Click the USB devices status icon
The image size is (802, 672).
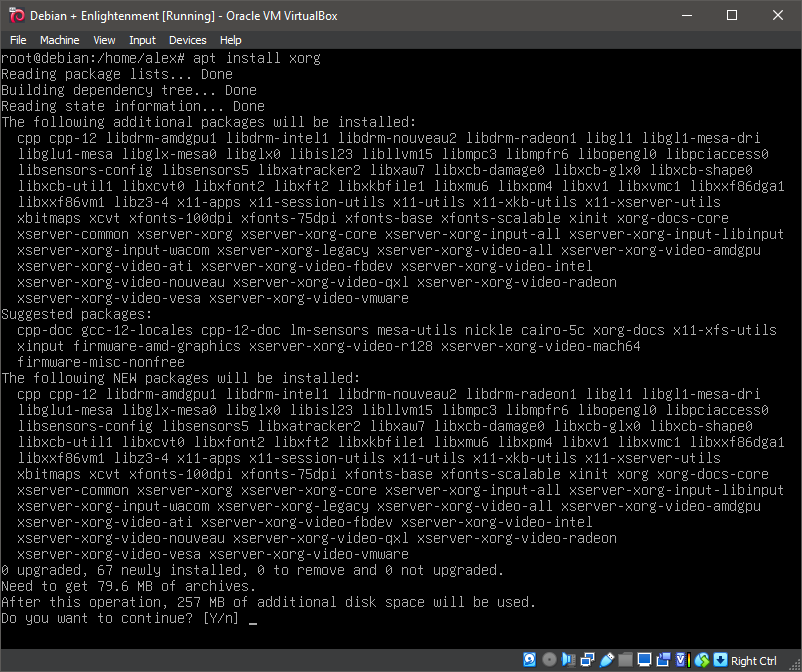[605, 660]
